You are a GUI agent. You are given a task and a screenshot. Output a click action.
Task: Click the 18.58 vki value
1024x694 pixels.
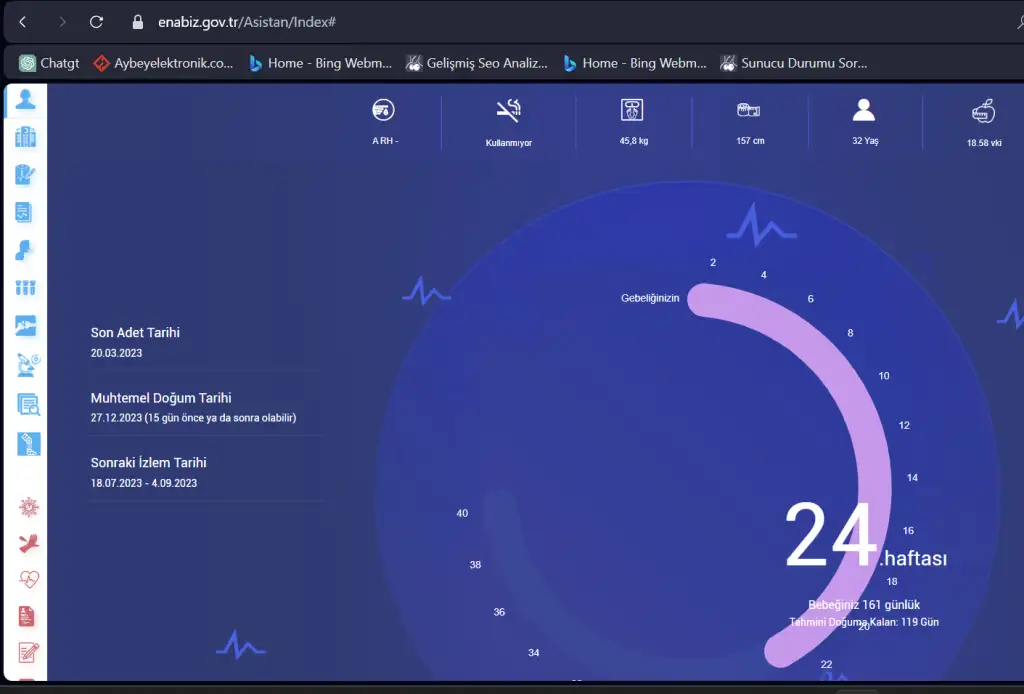tap(984, 143)
